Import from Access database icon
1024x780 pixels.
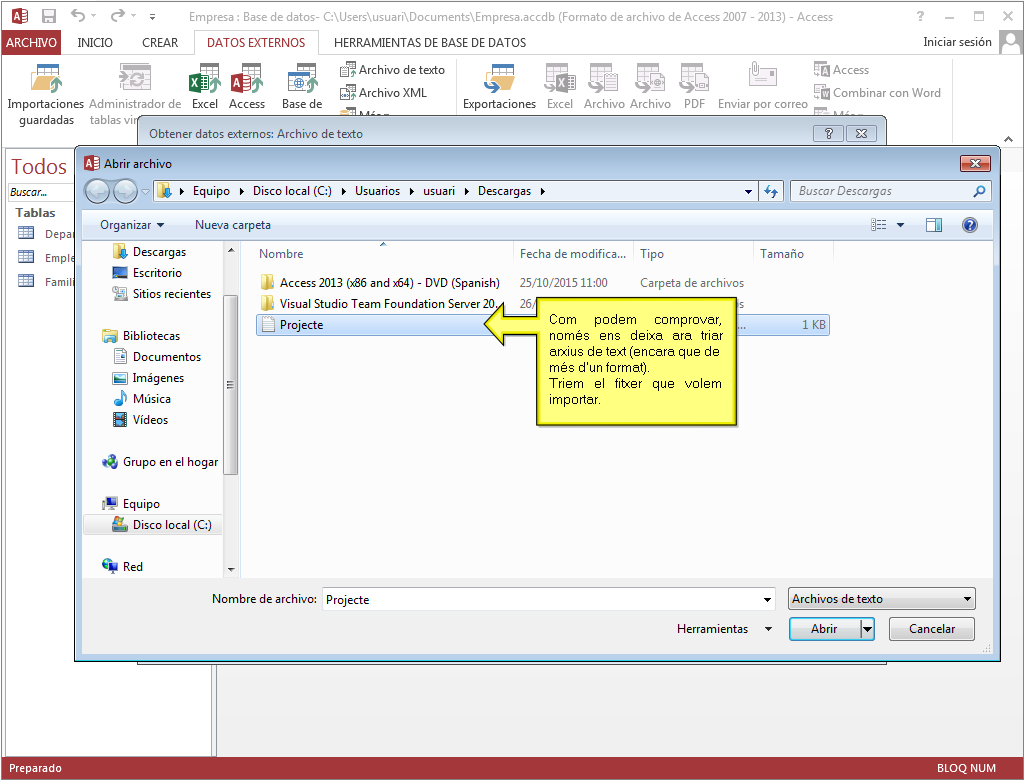[x=246, y=87]
